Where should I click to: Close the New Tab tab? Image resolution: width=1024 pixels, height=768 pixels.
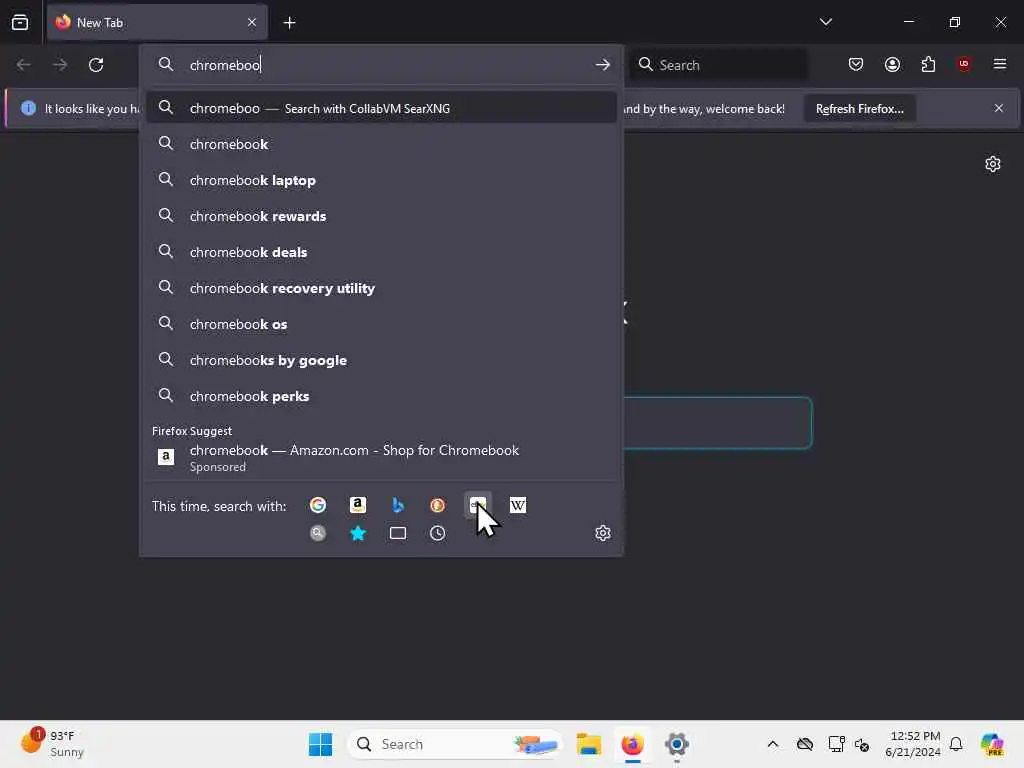pyautogui.click(x=252, y=22)
